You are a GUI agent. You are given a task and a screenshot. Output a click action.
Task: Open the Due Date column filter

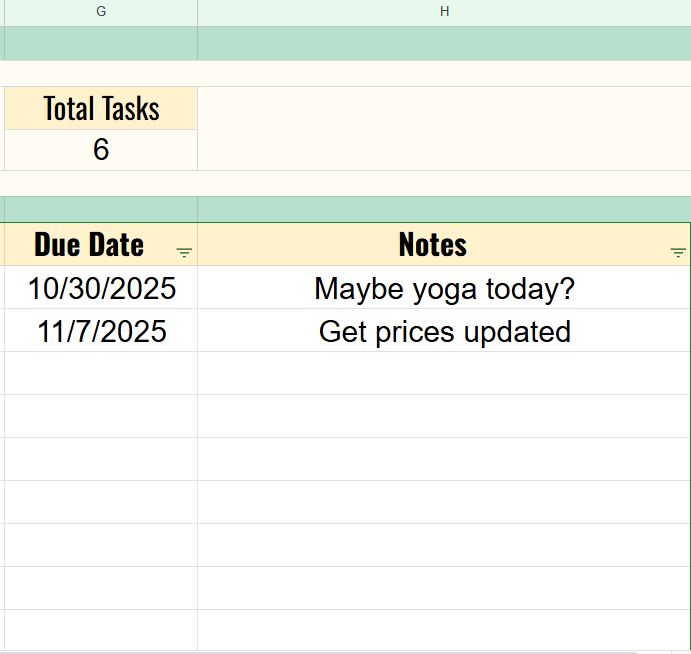coord(184,253)
